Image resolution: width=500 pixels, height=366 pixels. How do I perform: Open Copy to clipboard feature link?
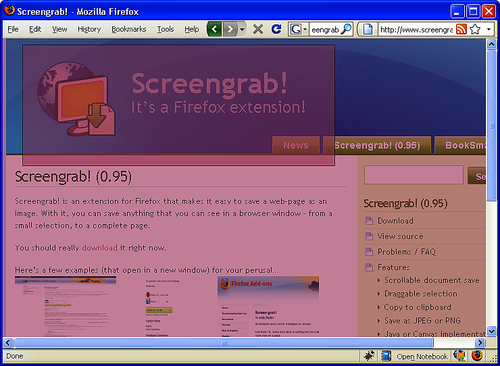418,307
